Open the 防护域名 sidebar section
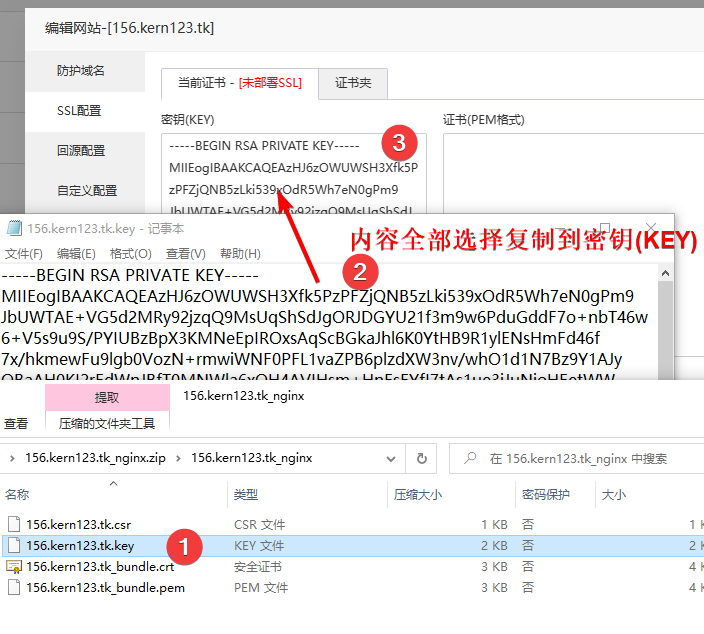704x634 pixels. tap(81, 71)
